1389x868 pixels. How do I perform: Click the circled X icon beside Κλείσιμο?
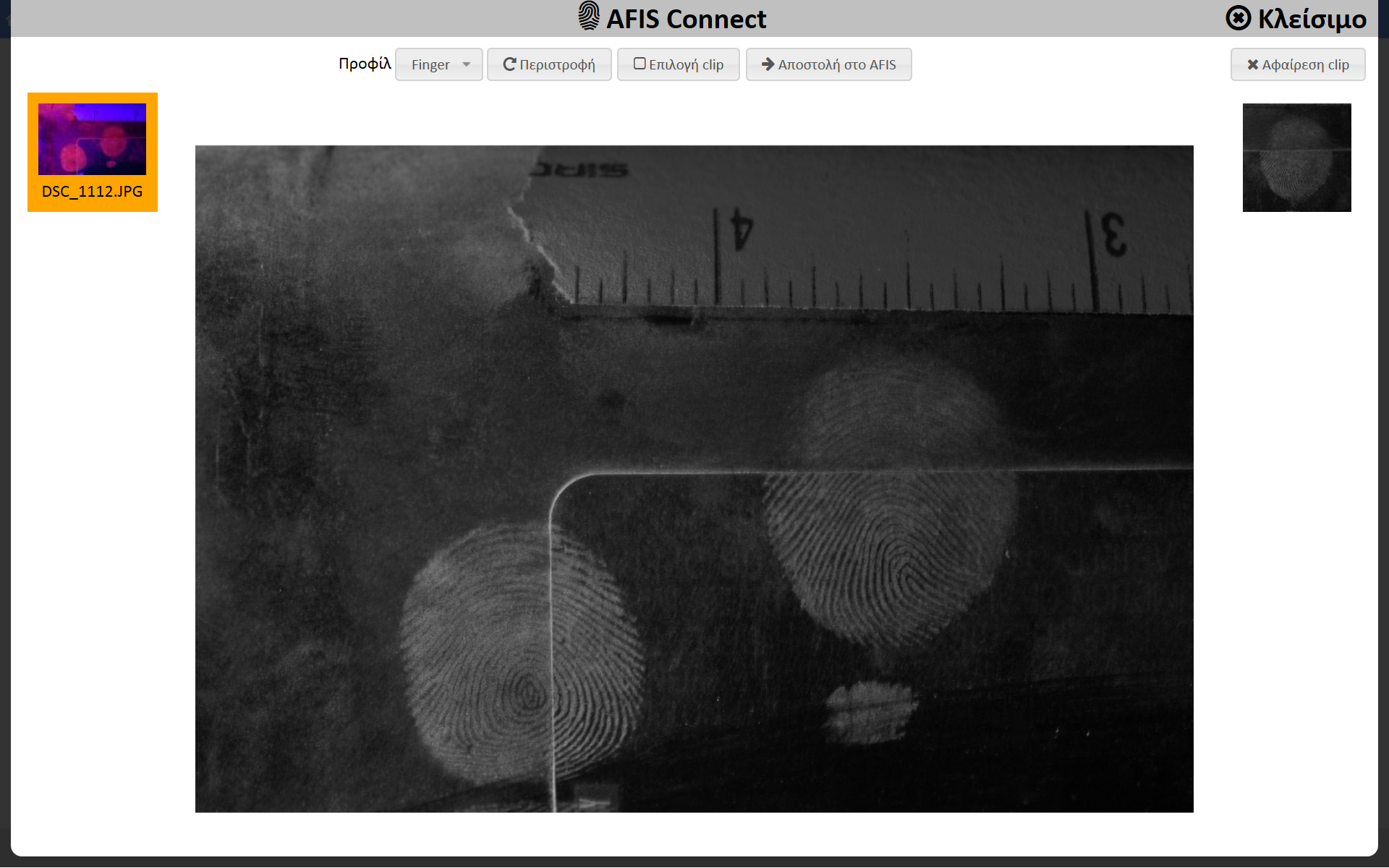[x=1238, y=18]
